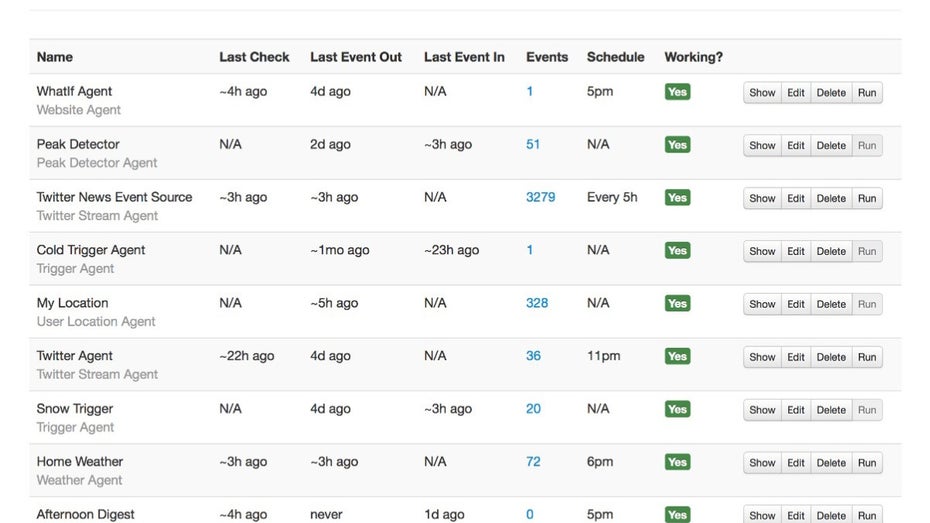Sort by the Name column header

point(55,57)
